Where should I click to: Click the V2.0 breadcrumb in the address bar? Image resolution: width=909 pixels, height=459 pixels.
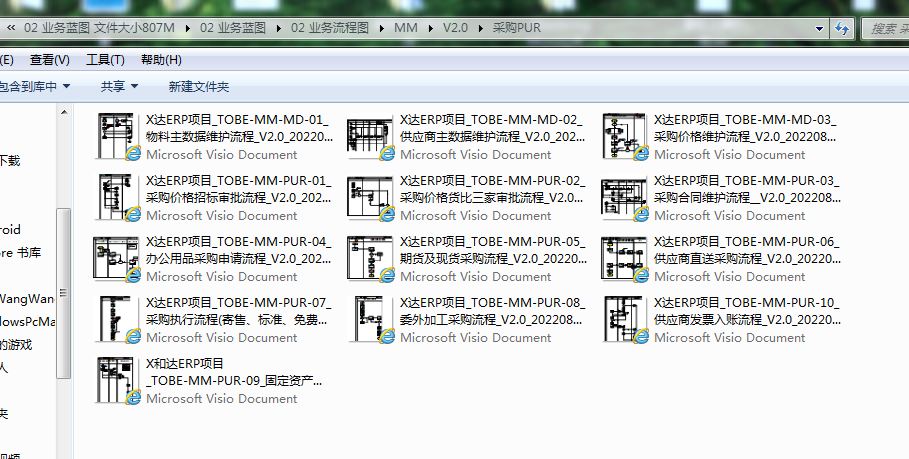pos(455,28)
